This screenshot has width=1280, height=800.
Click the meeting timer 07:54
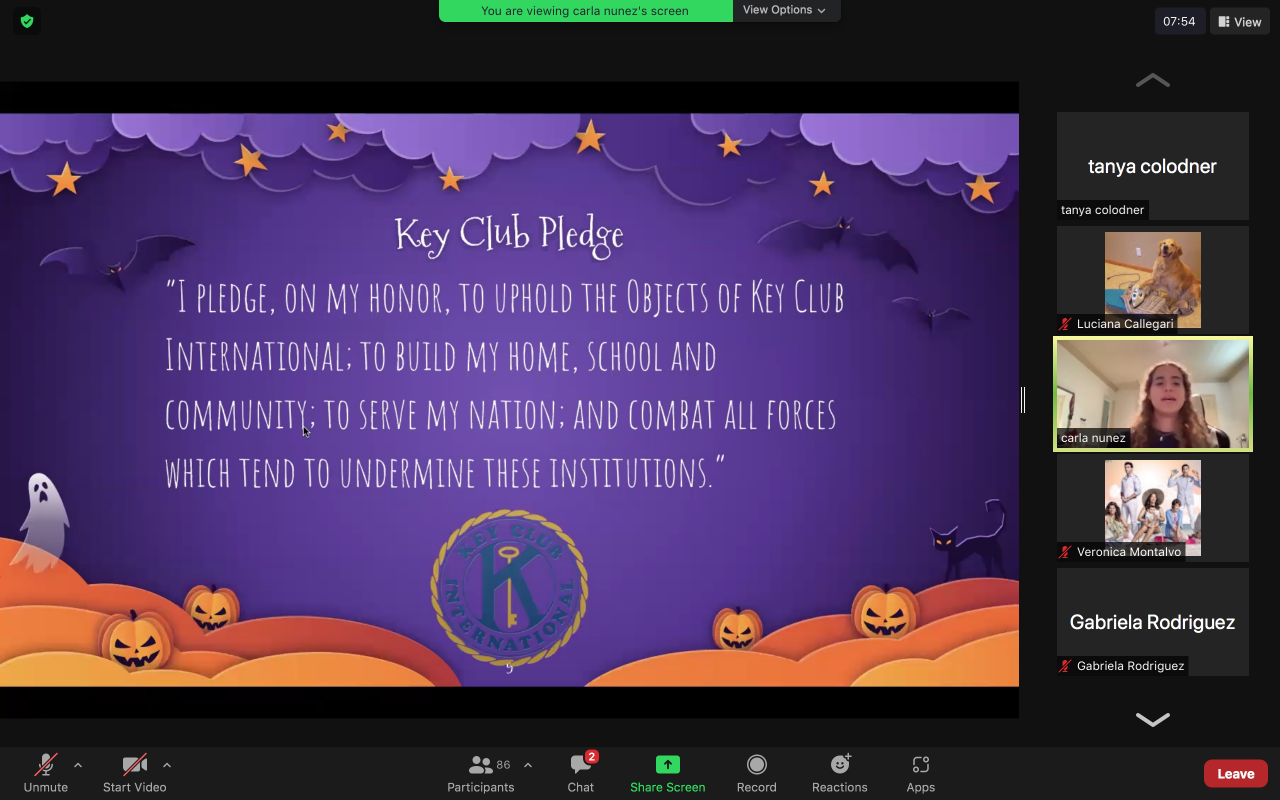click(x=1180, y=22)
